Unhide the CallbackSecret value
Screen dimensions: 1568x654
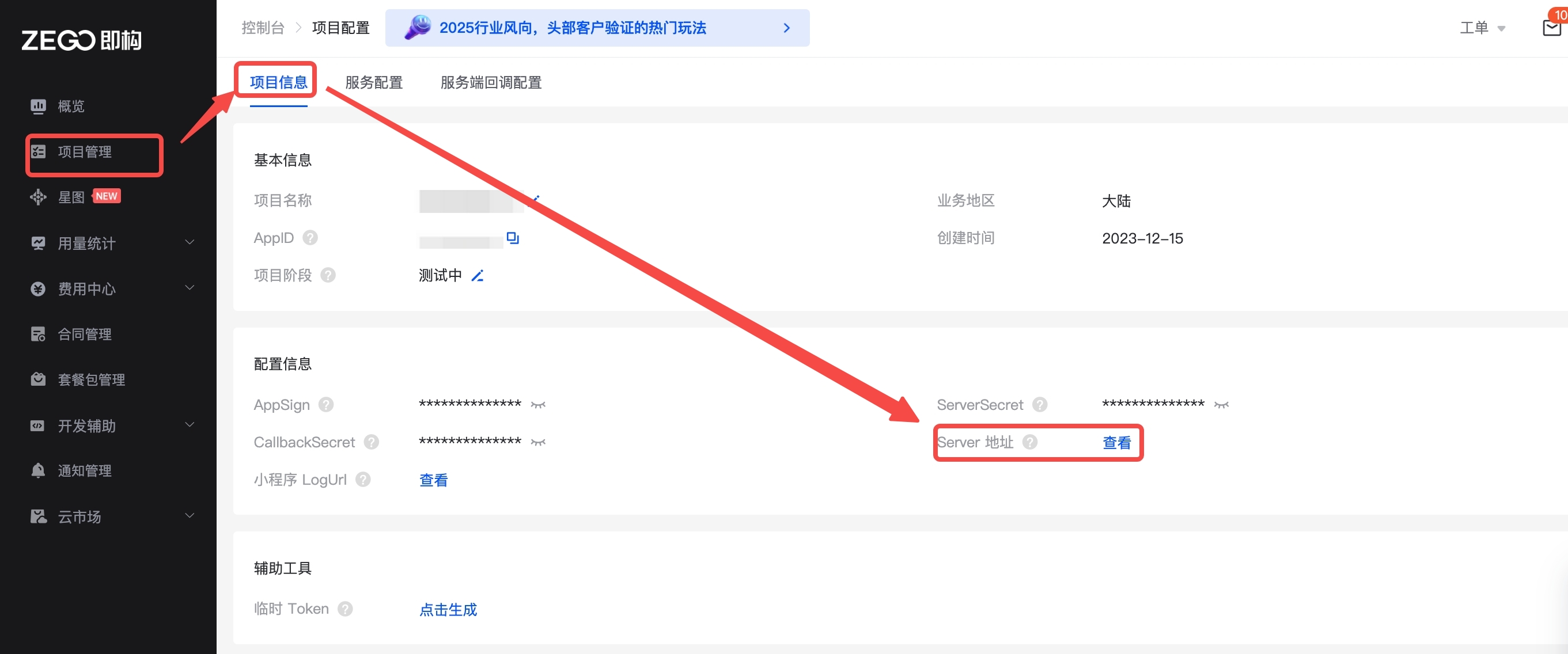point(538,442)
